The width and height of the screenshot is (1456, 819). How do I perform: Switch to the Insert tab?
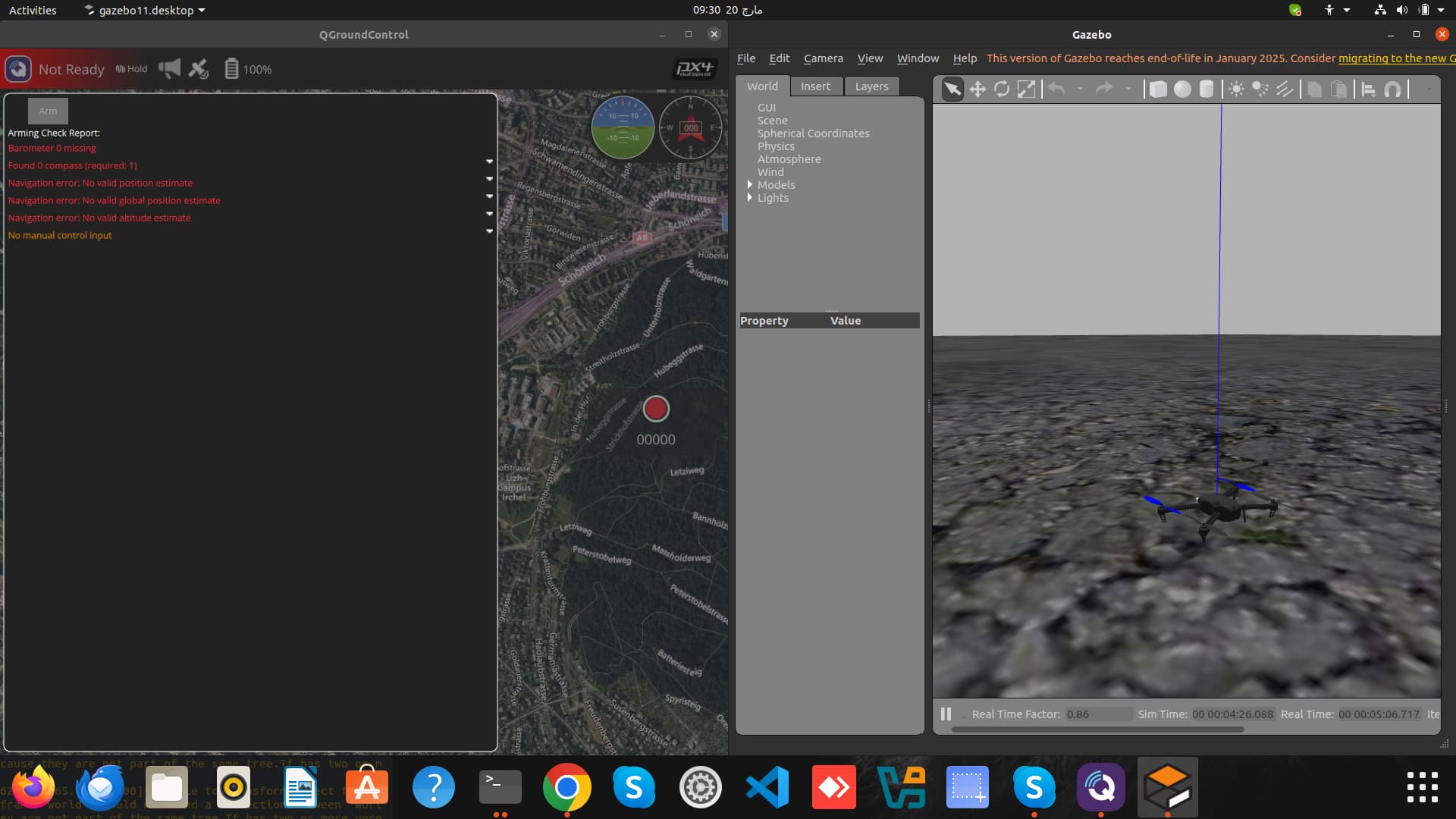point(815,86)
